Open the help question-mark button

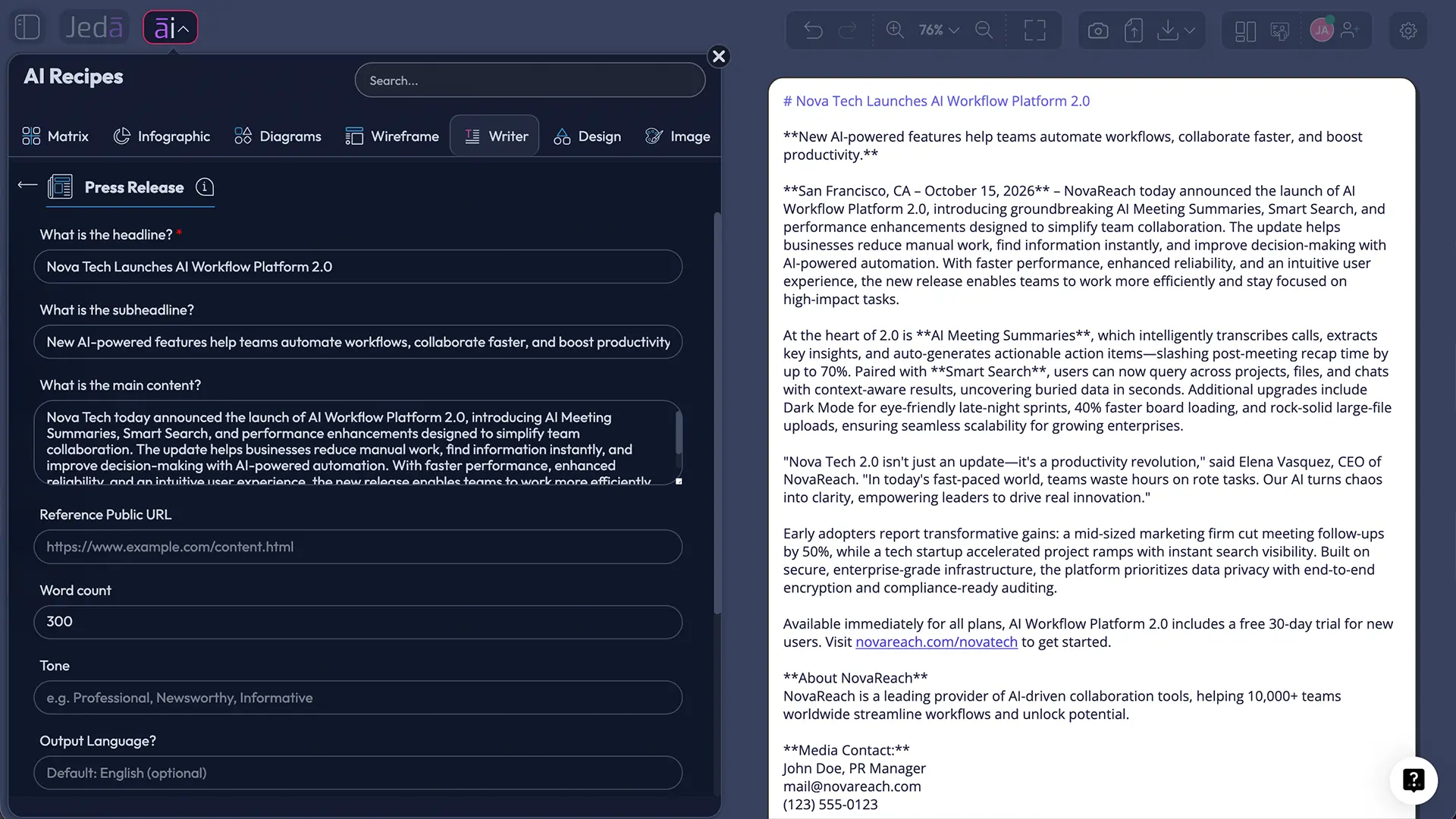pyautogui.click(x=1414, y=780)
